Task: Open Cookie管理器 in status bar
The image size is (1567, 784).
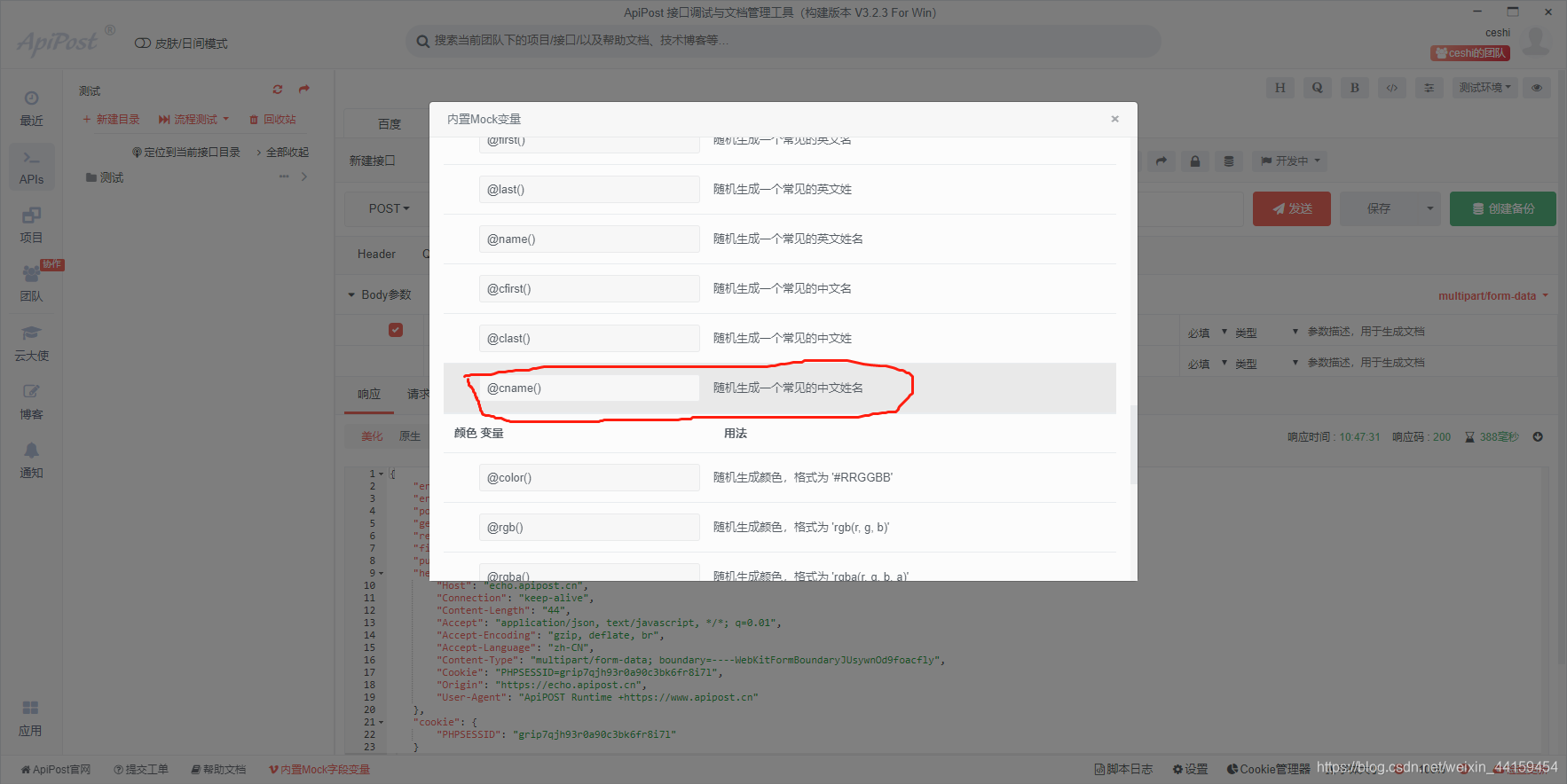Action: [x=1269, y=770]
